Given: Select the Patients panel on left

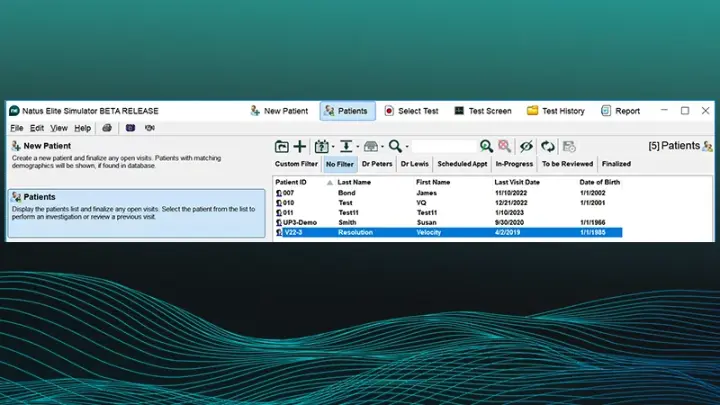Looking at the screenshot, I should [136, 213].
